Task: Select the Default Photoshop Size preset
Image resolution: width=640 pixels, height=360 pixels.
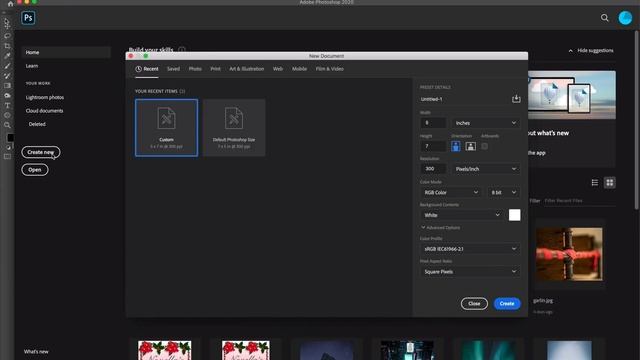Action: [x=234, y=128]
